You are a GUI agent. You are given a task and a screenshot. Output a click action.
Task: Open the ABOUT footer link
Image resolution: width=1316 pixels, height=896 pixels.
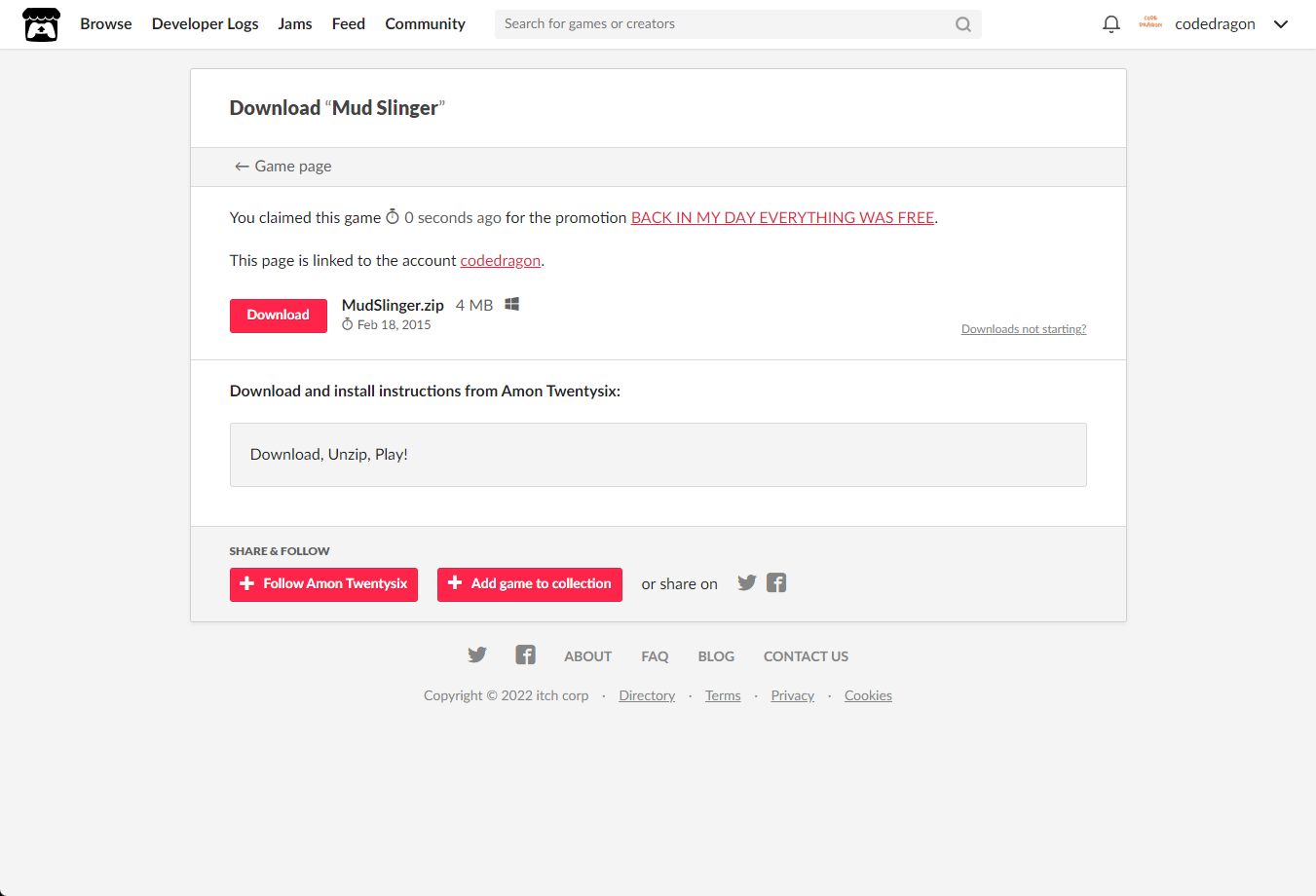pos(588,656)
